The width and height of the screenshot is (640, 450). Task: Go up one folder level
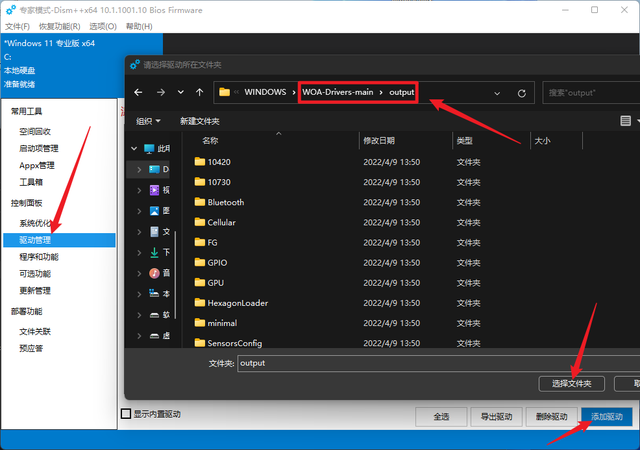[200, 93]
